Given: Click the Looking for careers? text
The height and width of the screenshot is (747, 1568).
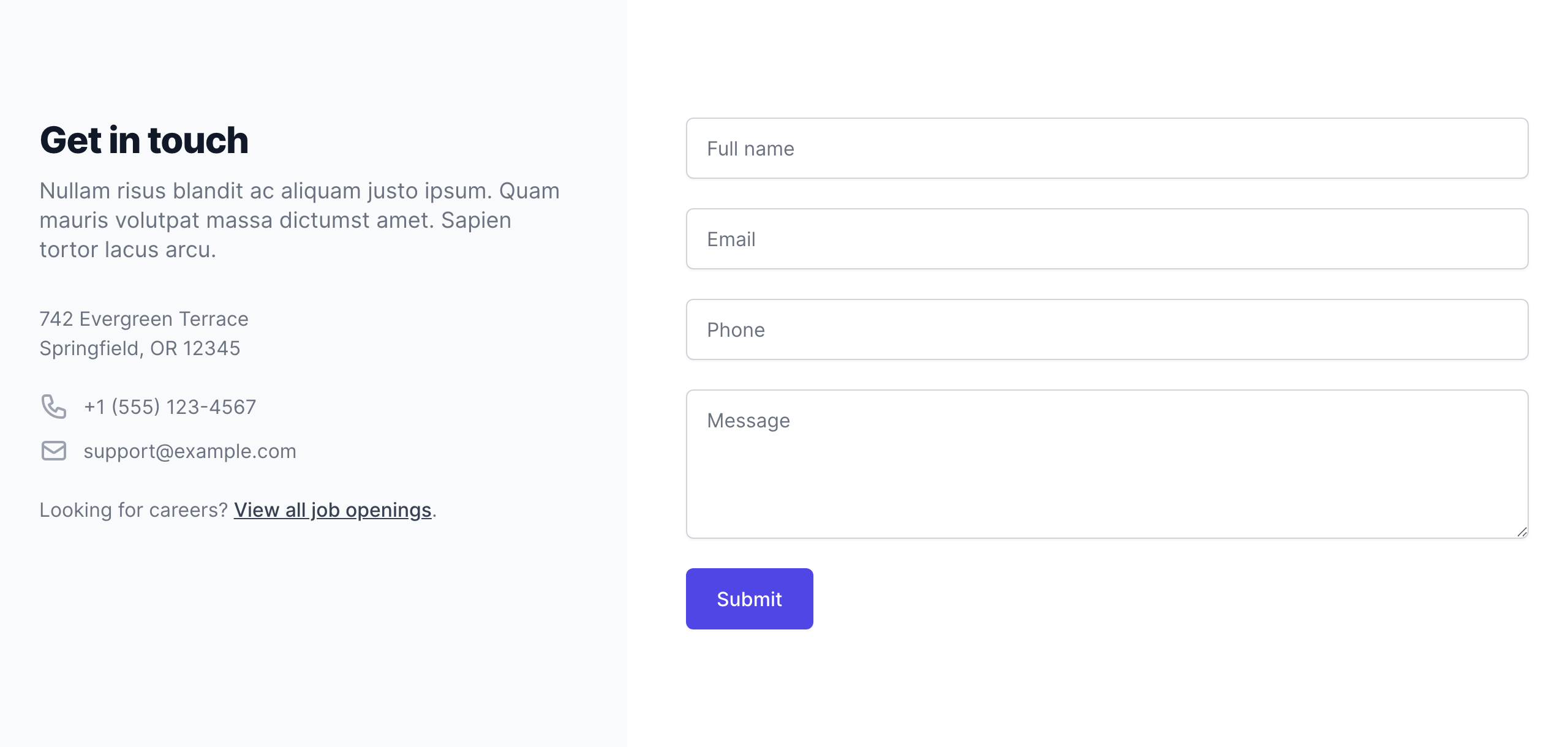Looking at the screenshot, I should pyautogui.click(x=134, y=510).
